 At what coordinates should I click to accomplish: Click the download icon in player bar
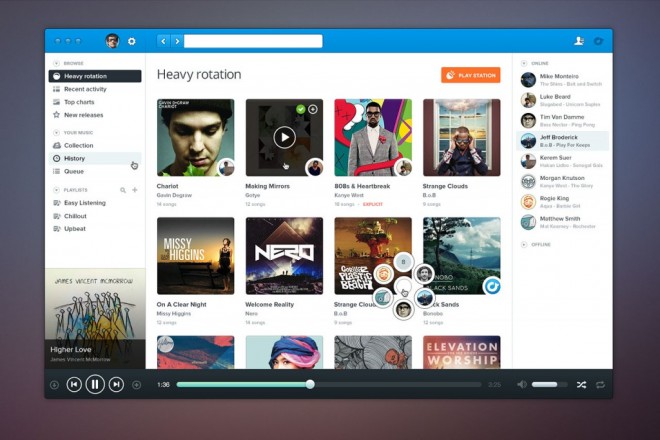[x=54, y=385]
